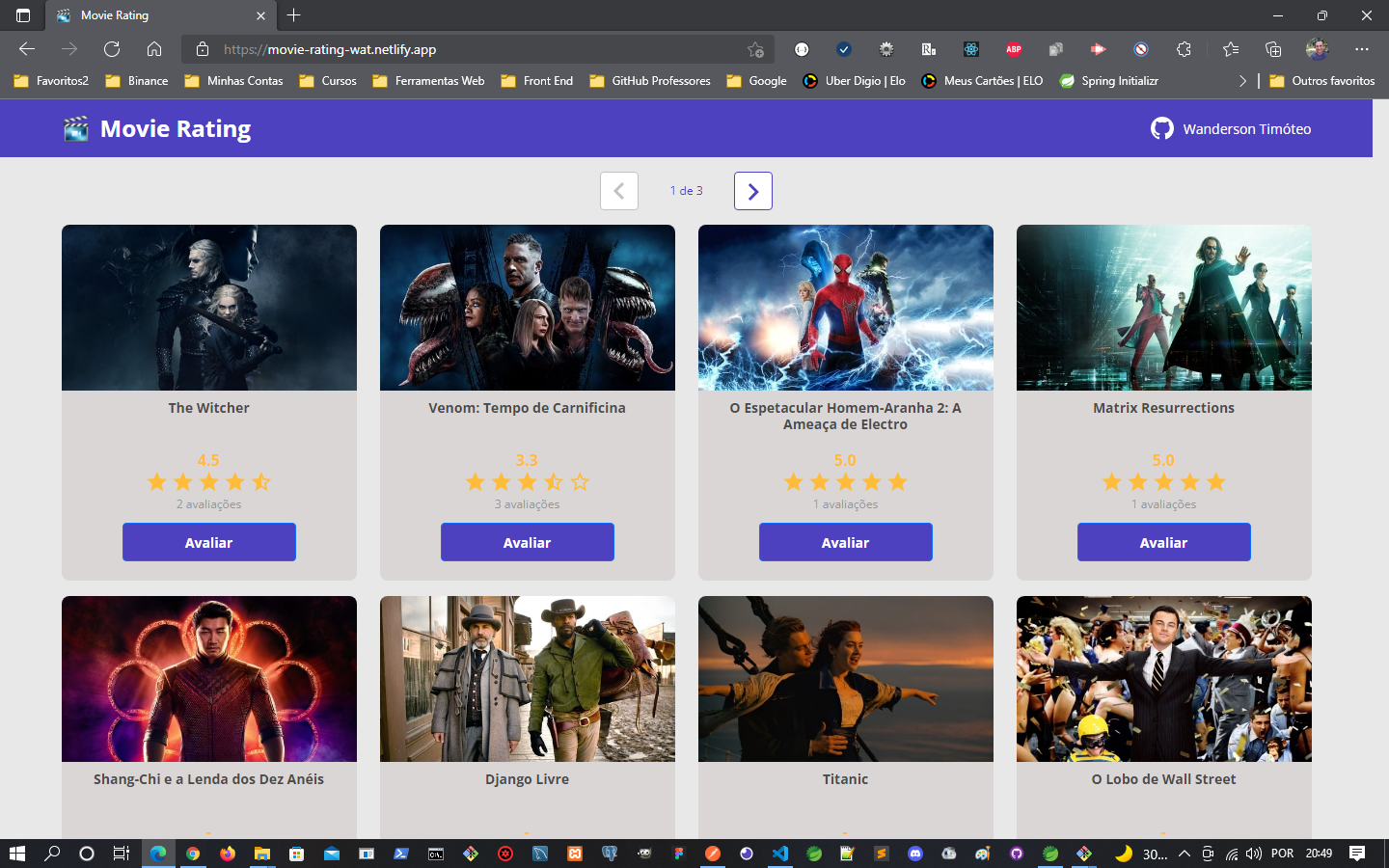This screenshot has width=1389, height=868.
Task: Open the Favoritos2 bookmarks folder
Action: pyautogui.click(x=51, y=81)
